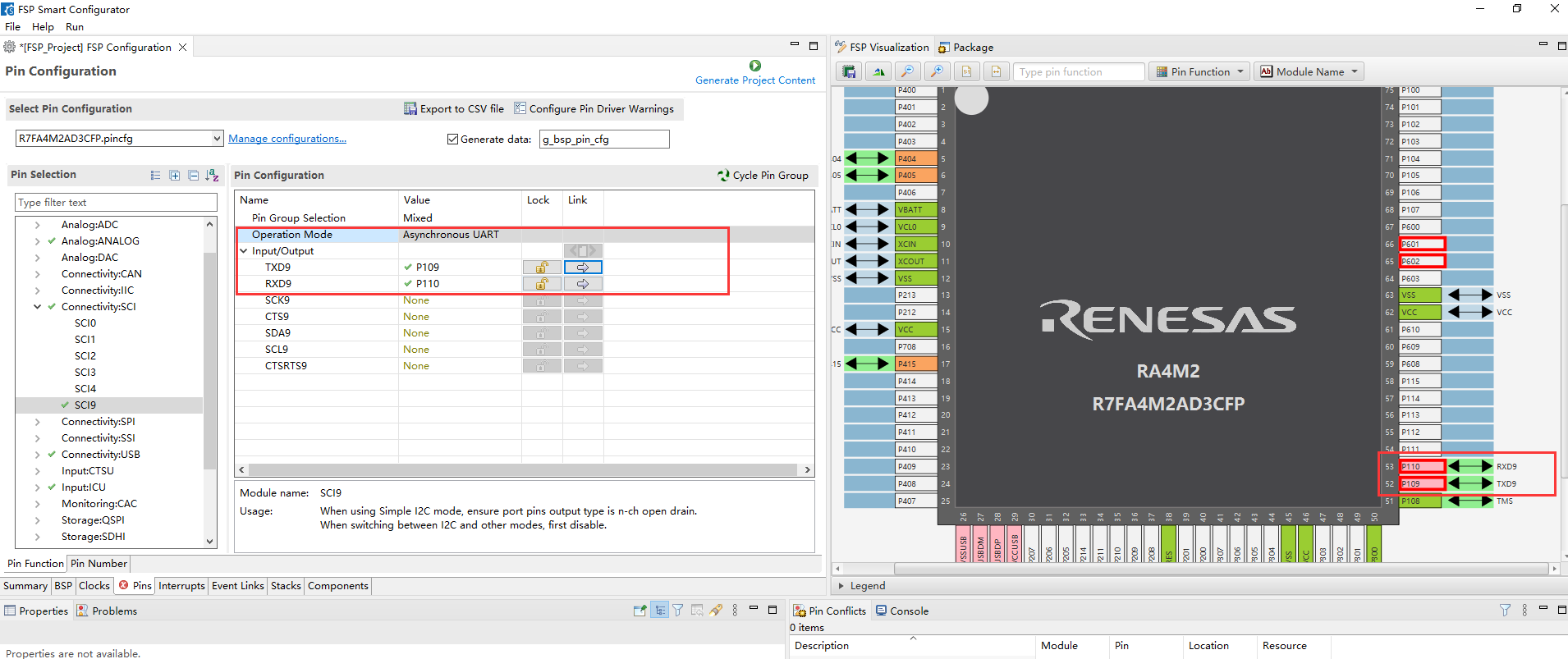Select Storage:QSPI tree item
This screenshot has width=1568, height=659.
93,519
